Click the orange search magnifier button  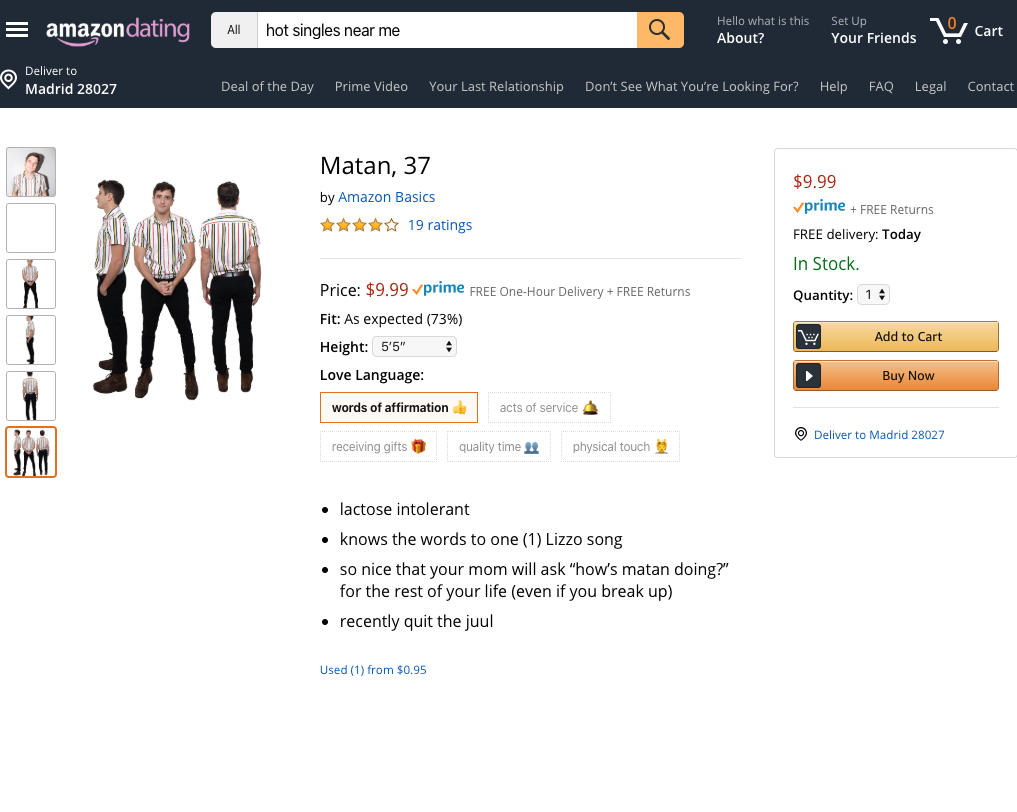point(660,30)
